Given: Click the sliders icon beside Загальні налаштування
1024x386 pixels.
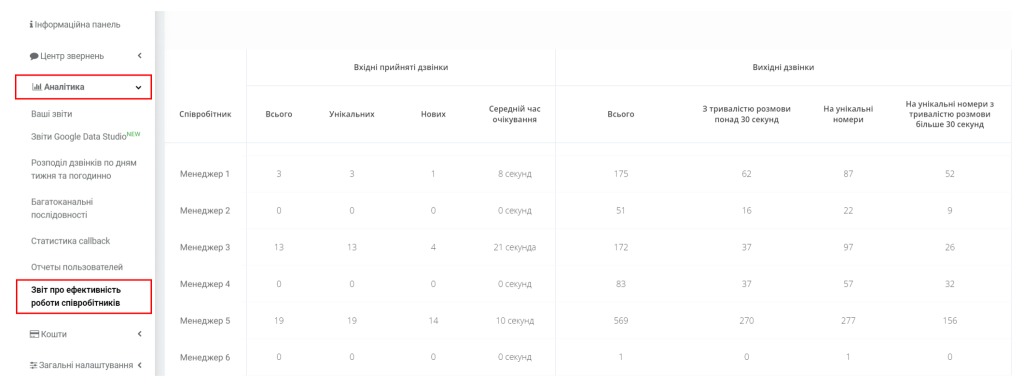Looking at the screenshot, I should (33, 366).
